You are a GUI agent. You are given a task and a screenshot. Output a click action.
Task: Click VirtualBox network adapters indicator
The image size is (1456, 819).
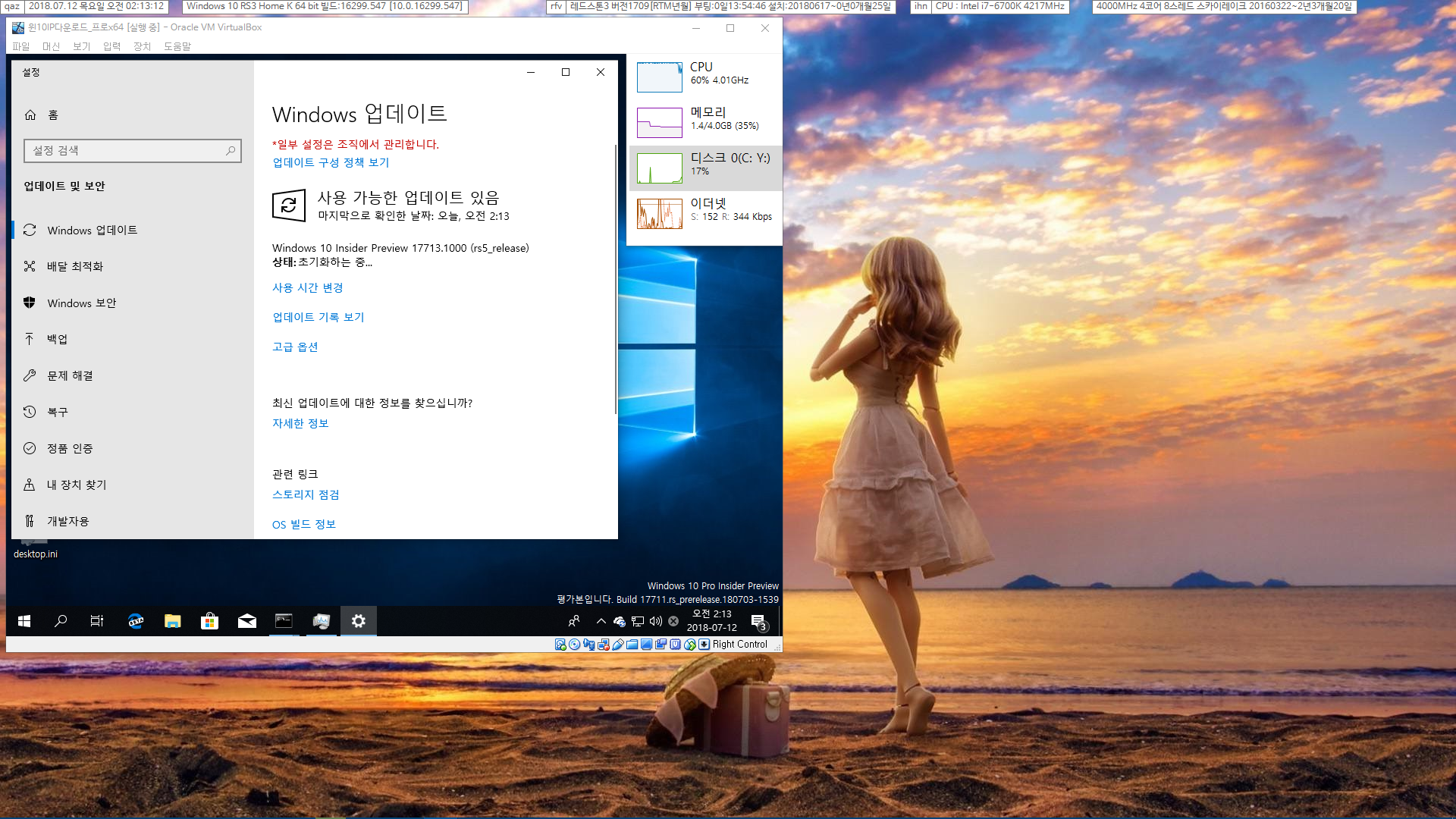604,645
